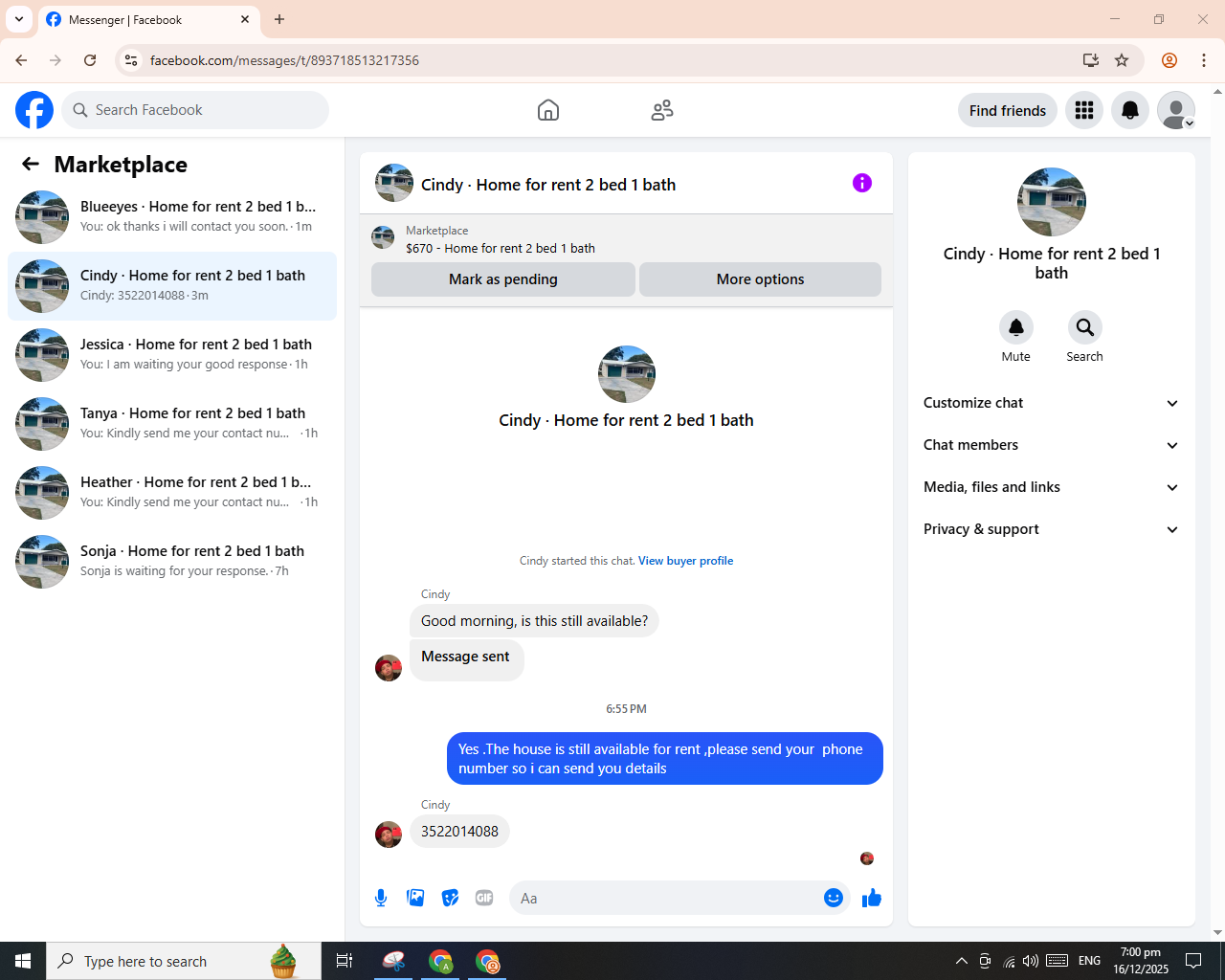This screenshot has height=980, width=1225.
Task: Click the Search Facebook field
Action: tap(195, 110)
